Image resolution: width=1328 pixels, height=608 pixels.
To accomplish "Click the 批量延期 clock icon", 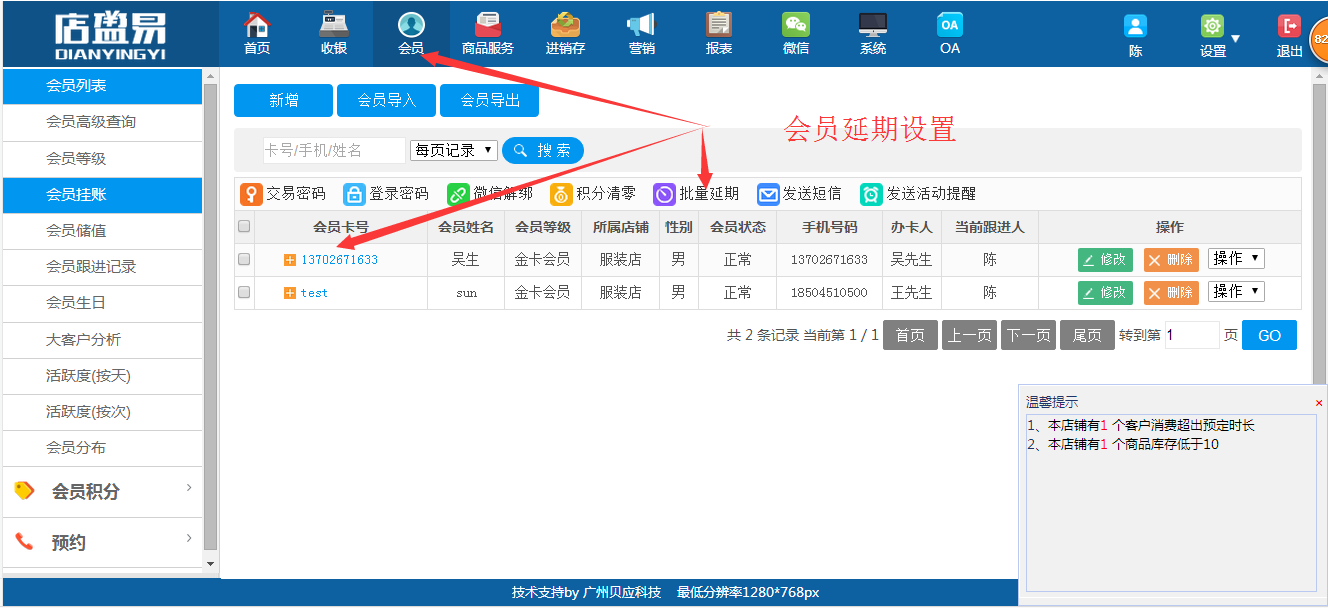I will pyautogui.click(x=664, y=194).
